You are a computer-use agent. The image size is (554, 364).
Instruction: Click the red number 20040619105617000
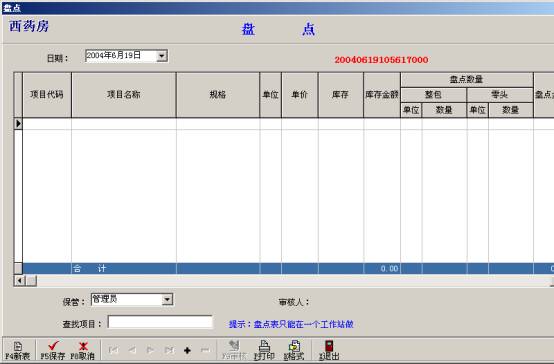tap(381, 60)
